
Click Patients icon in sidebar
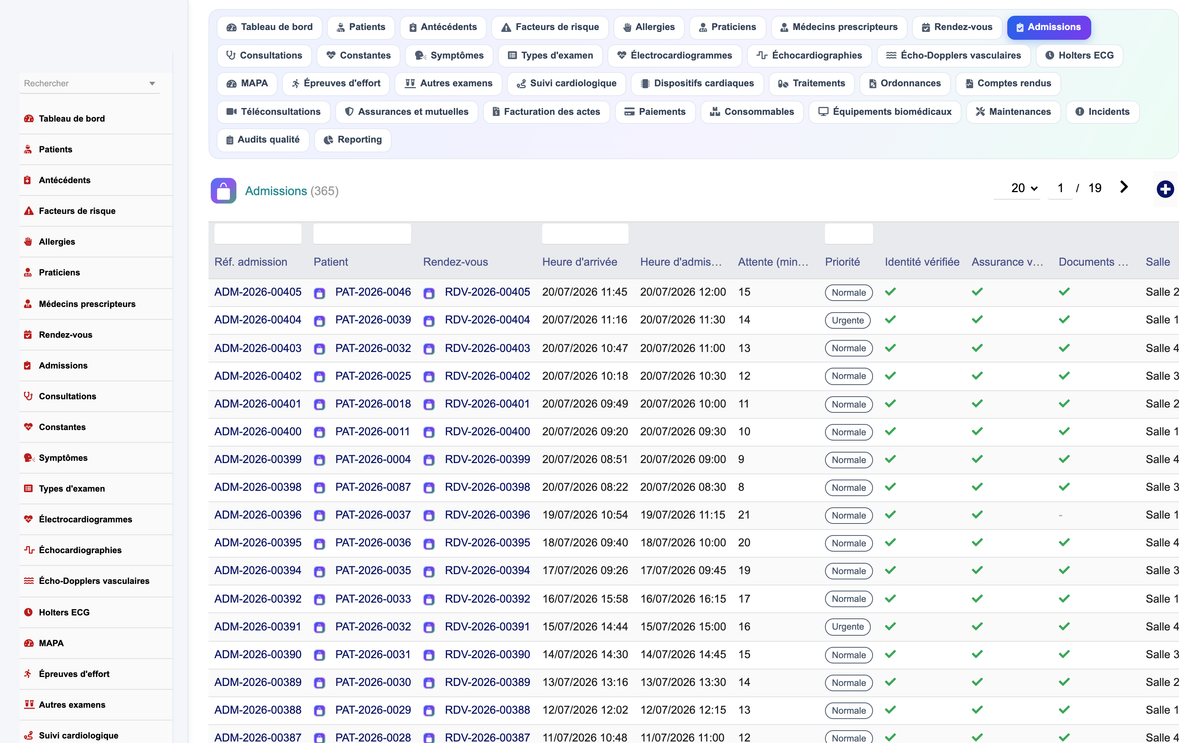[x=28, y=150]
